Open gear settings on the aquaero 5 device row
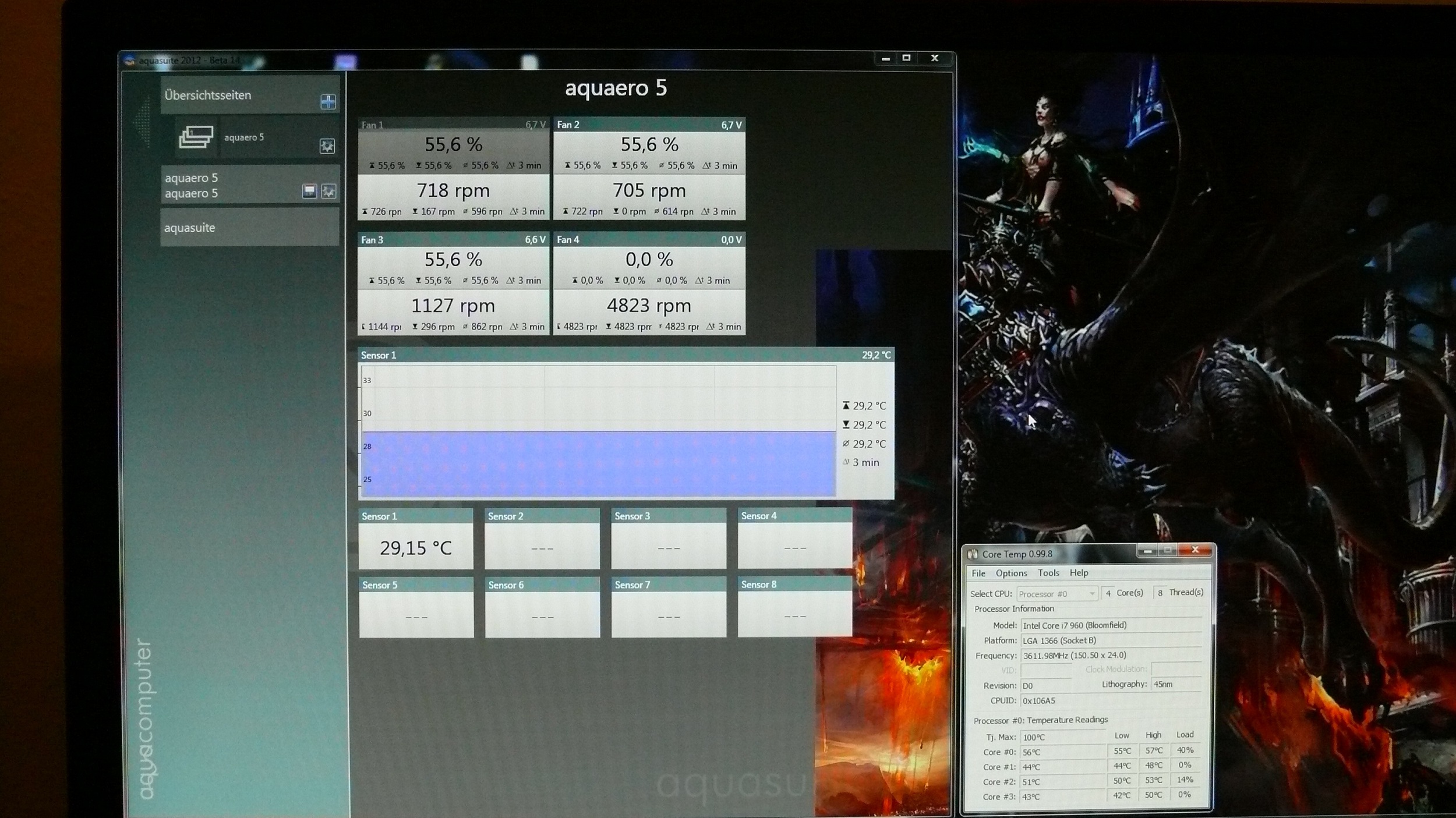Viewport: 1456px width, 818px height. pos(329,191)
